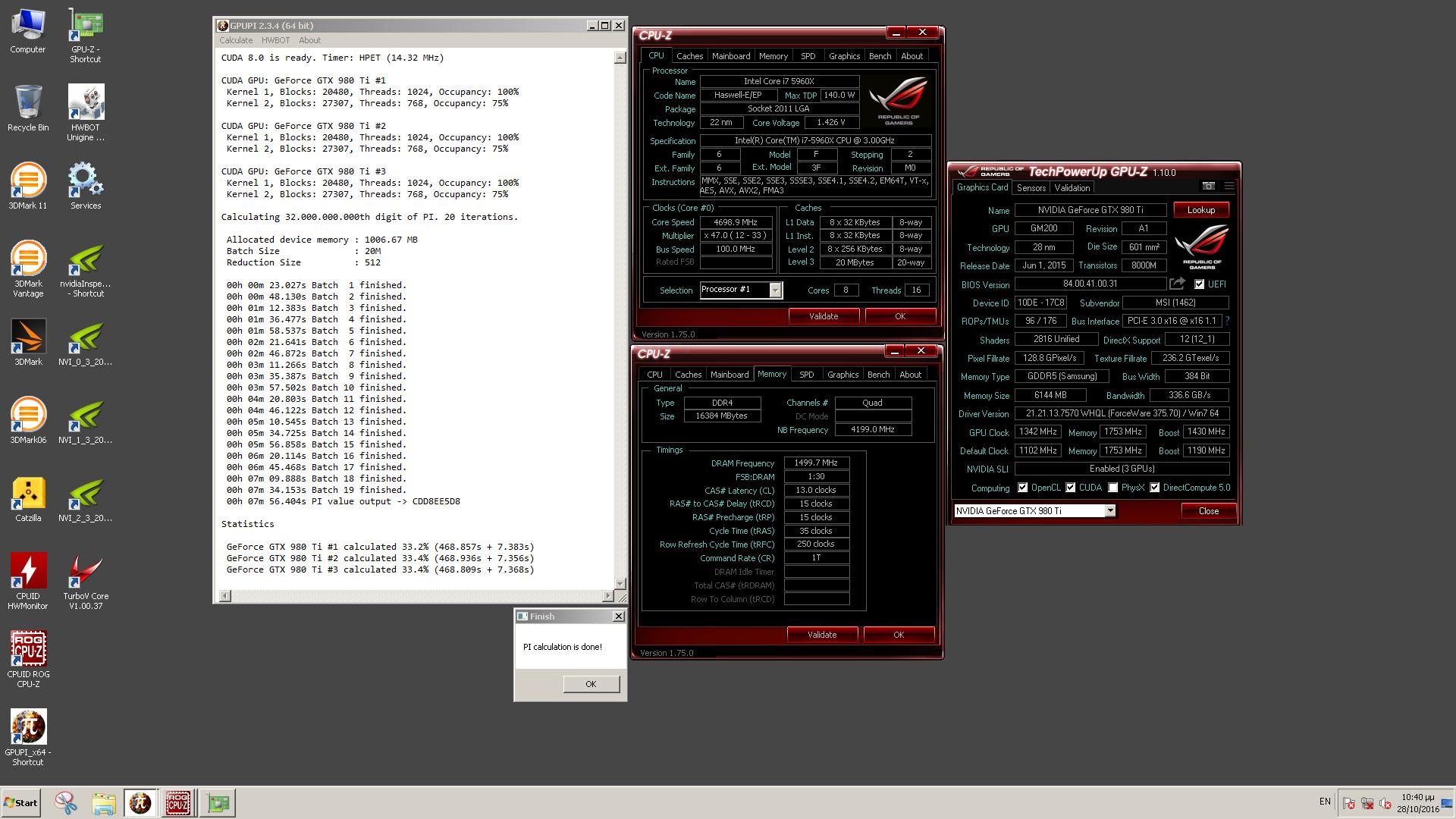This screenshot has height=819, width=1456.
Task: Select the HWBOT Unigine desktop icon
Action: click(86, 113)
